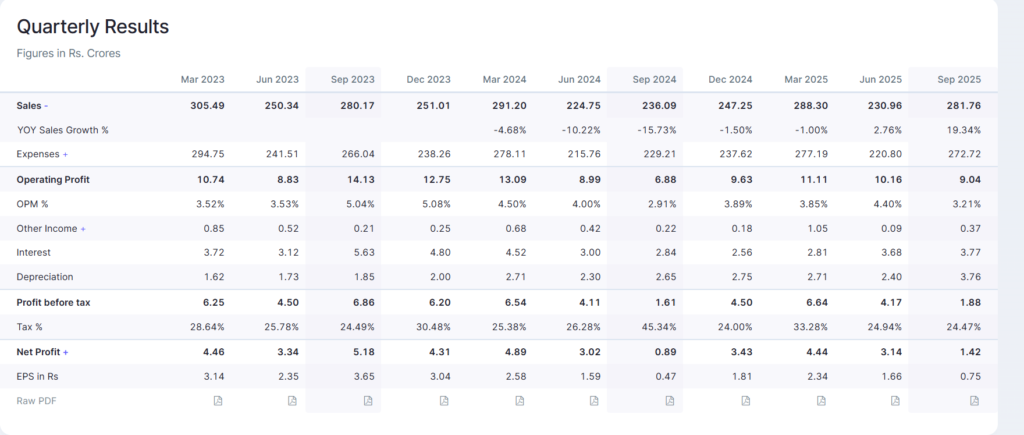Open the Raw PDF for Mar 2025
This screenshot has height=435, width=1024.
click(821, 400)
